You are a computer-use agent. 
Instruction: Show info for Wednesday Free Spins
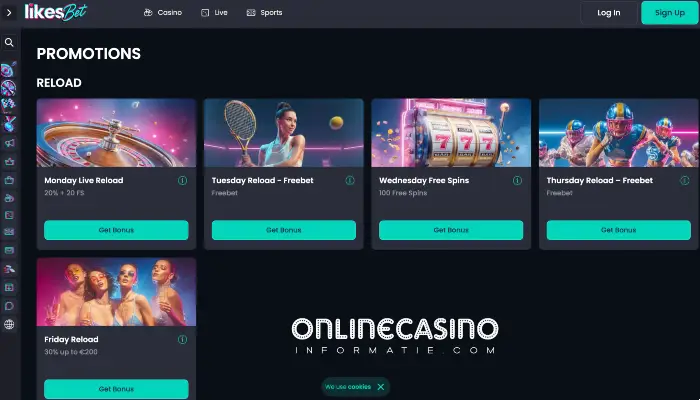(517, 180)
